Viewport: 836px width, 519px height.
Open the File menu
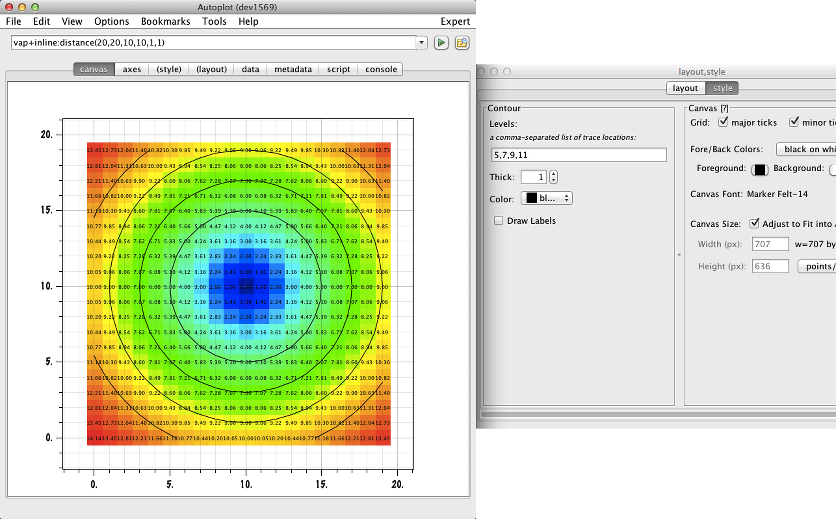coord(13,21)
